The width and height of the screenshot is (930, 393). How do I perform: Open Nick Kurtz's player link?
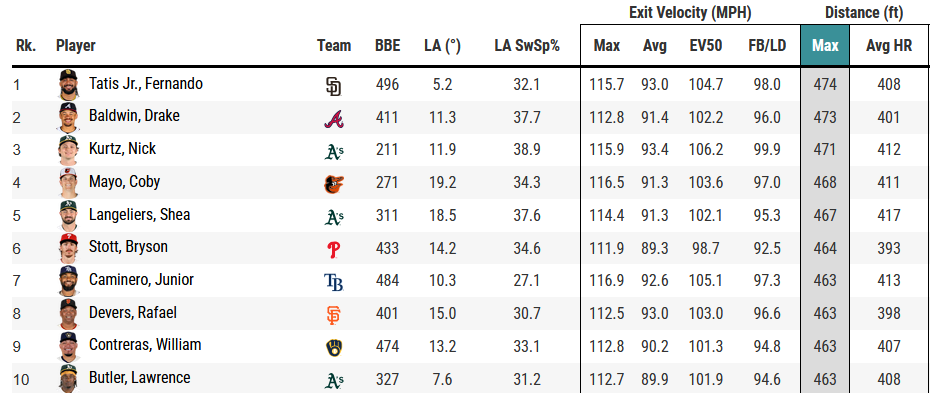click(122, 148)
